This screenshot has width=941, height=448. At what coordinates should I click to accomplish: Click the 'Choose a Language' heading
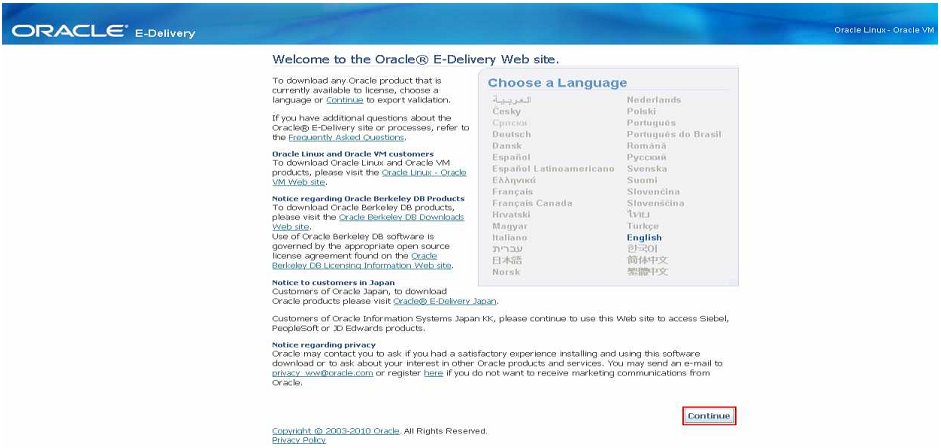[x=557, y=83]
